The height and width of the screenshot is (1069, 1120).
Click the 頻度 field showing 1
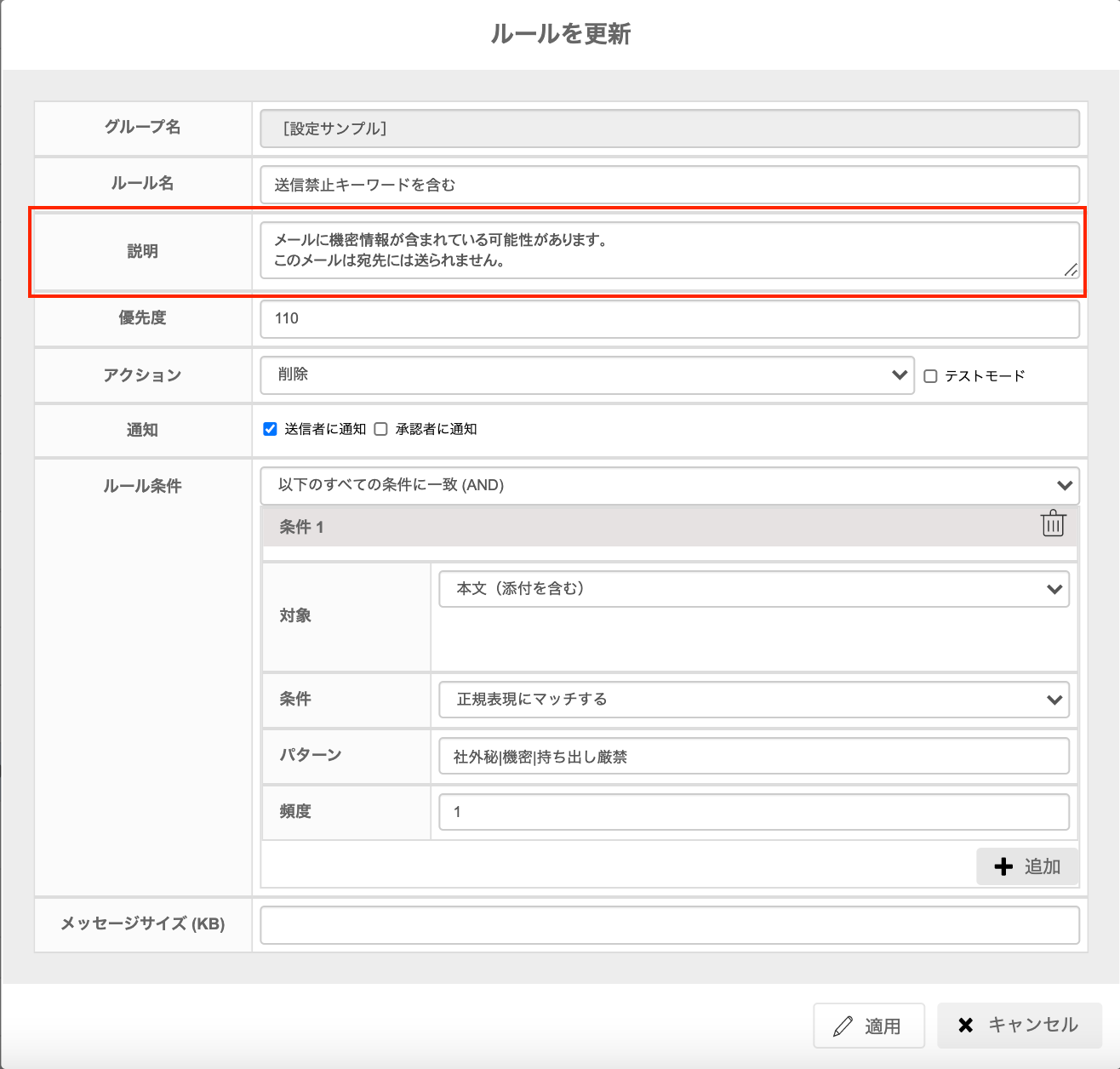tap(754, 812)
